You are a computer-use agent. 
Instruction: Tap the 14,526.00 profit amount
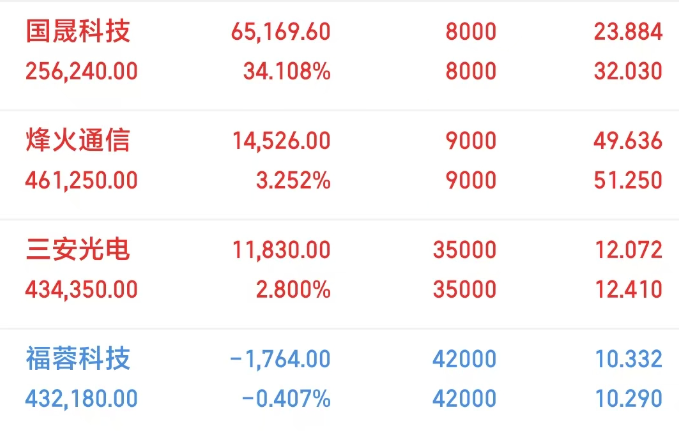point(280,141)
